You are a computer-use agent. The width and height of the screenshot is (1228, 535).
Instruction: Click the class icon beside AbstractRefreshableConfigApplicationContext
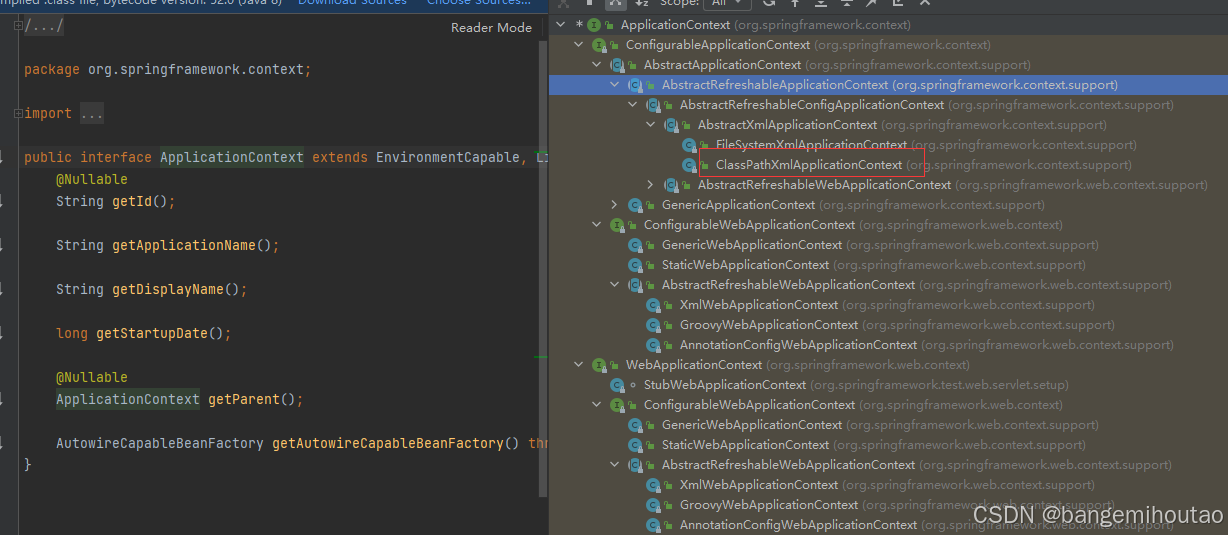pyautogui.click(x=653, y=105)
